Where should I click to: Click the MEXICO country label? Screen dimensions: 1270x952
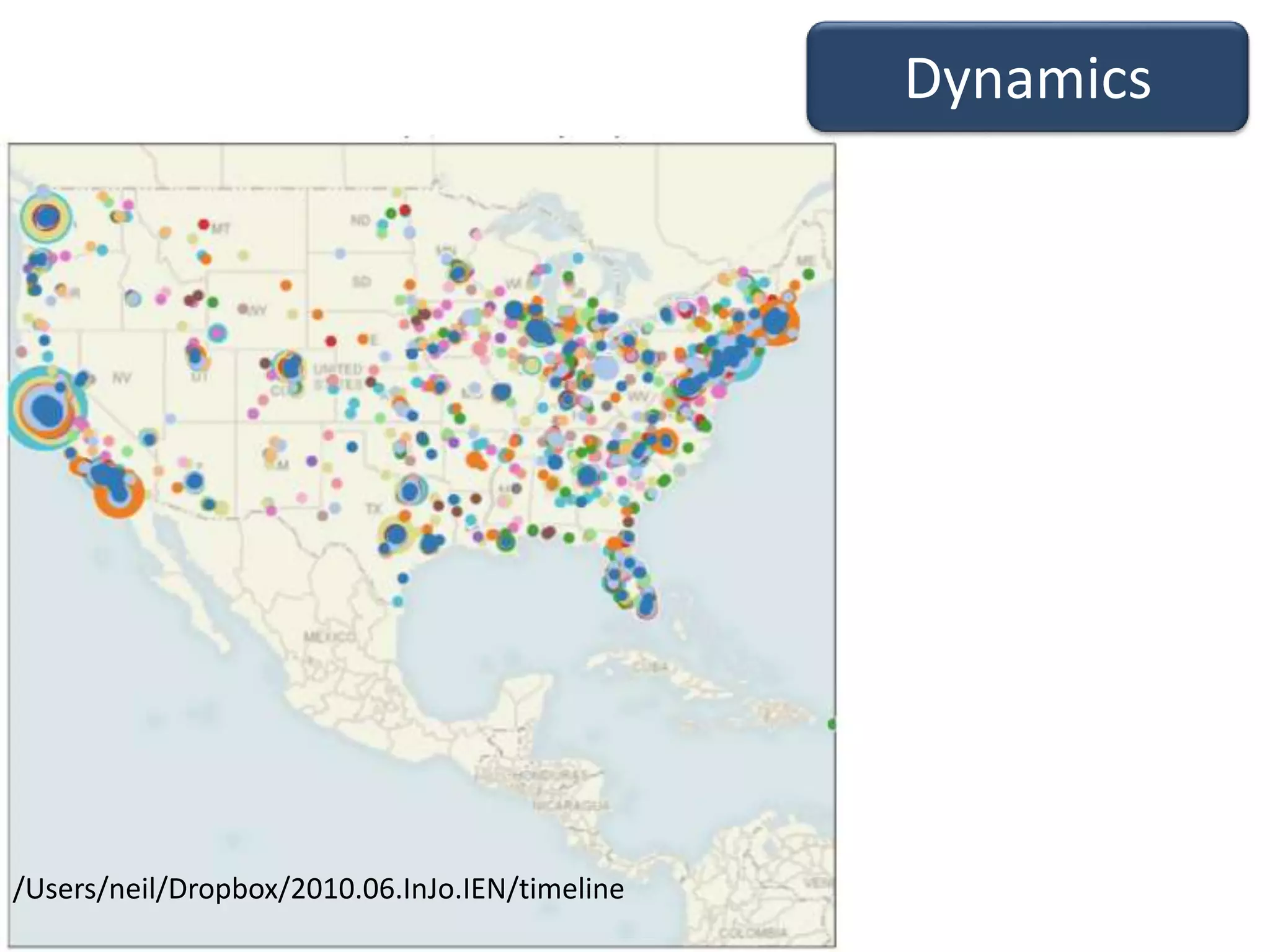(x=329, y=637)
